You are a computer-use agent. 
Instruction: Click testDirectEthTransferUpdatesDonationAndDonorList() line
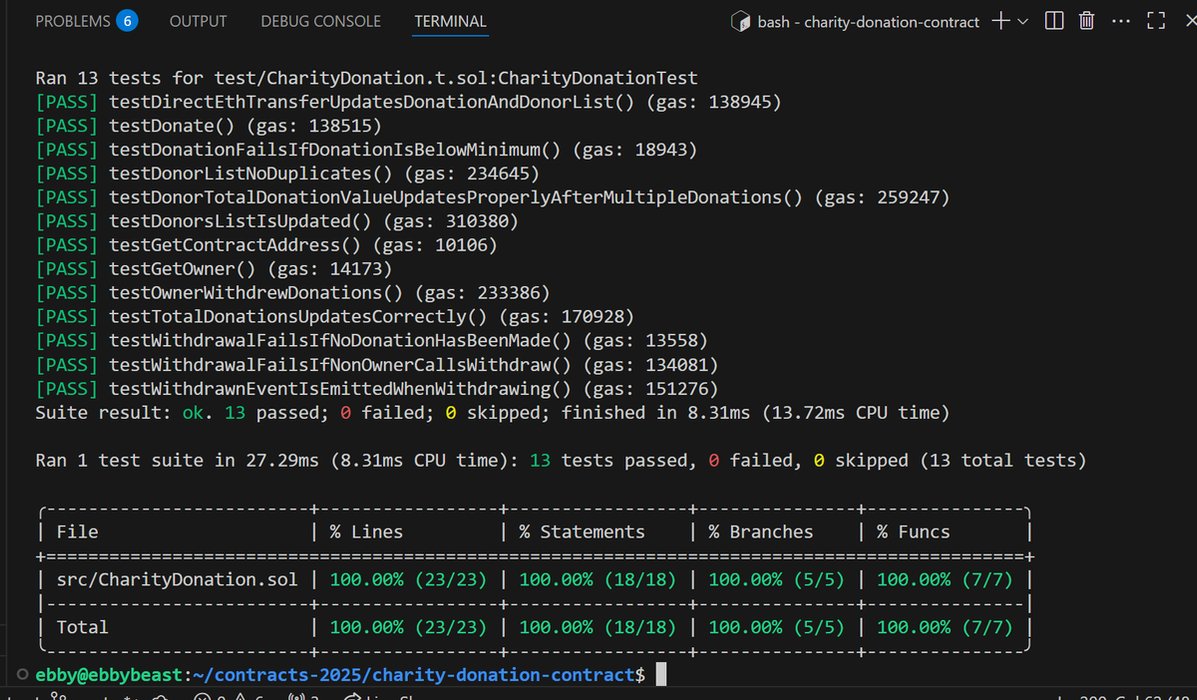click(408, 102)
